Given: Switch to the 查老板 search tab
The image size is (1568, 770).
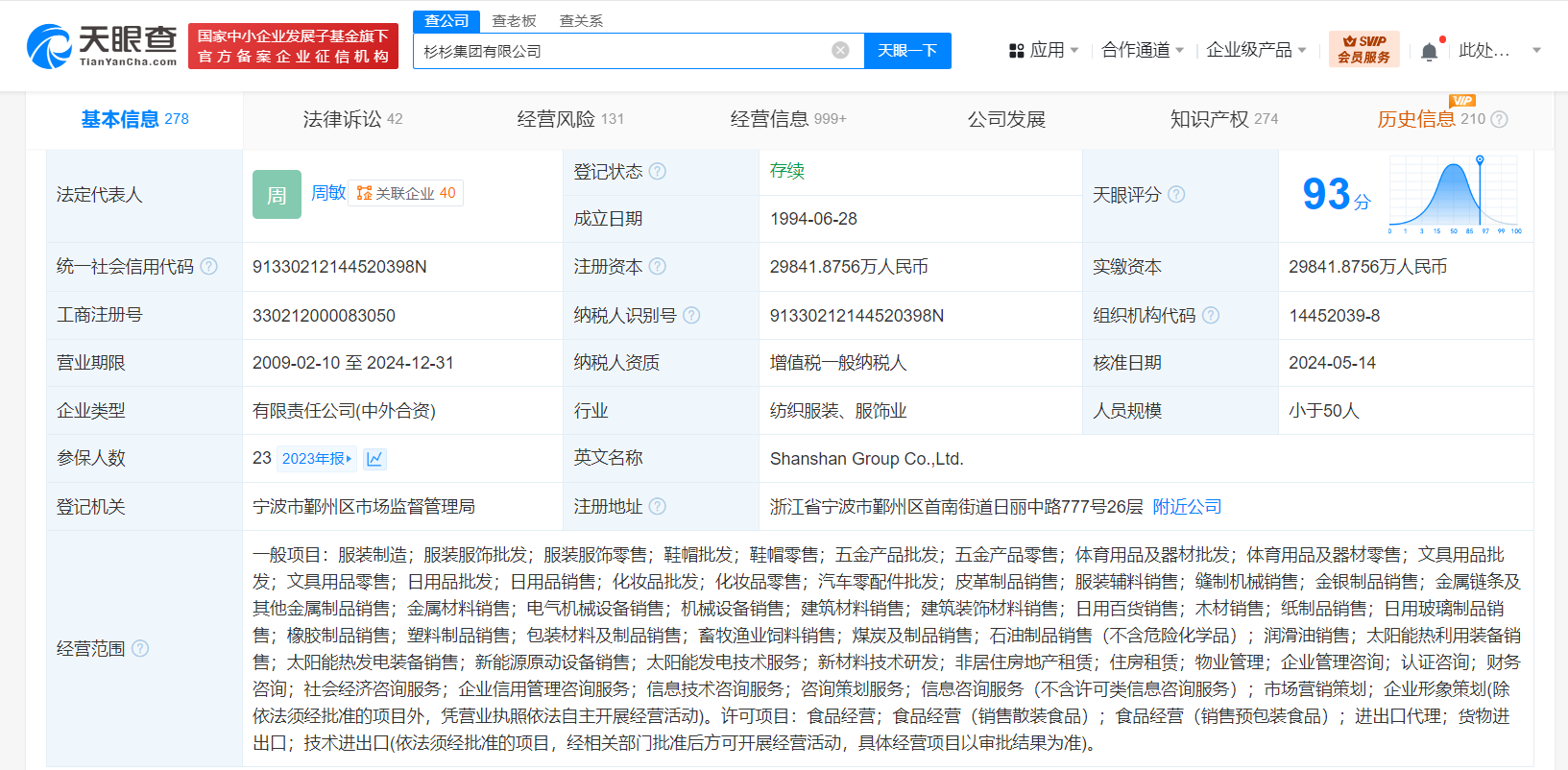Looking at the screenshot, I should pos(514,21).
